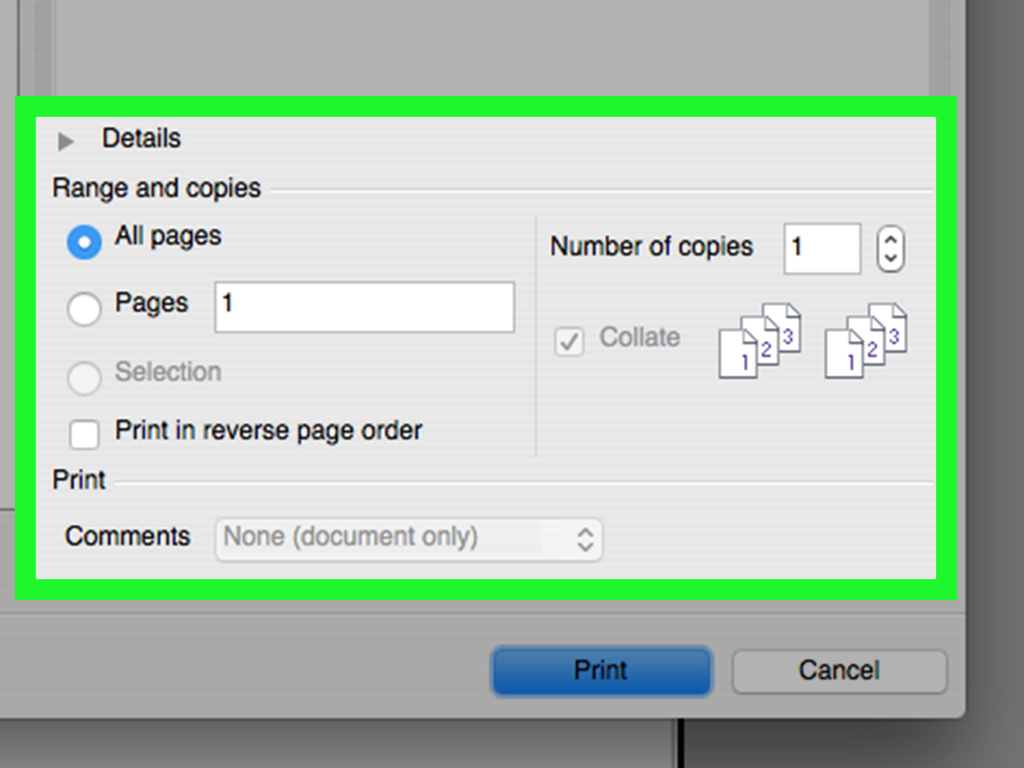The height and width of the screenshot is (768, 1024).
Task: Click the stepper up arrow for copies
Action: coord(890,238)
